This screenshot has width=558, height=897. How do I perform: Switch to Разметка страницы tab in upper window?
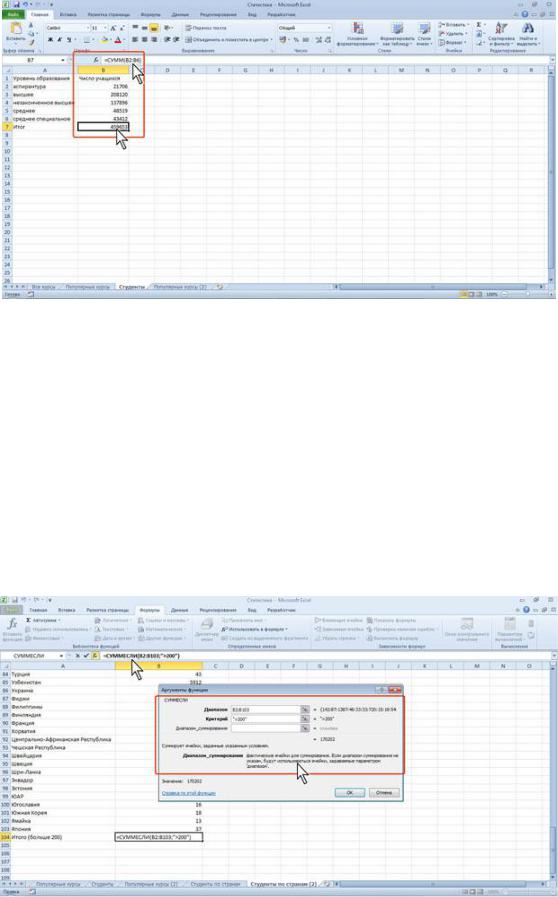tap(108, 14)
